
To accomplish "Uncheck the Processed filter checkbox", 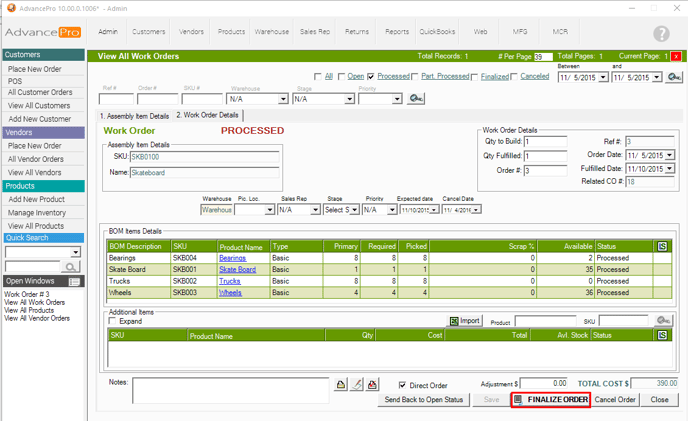I will (x=371, y=76).
